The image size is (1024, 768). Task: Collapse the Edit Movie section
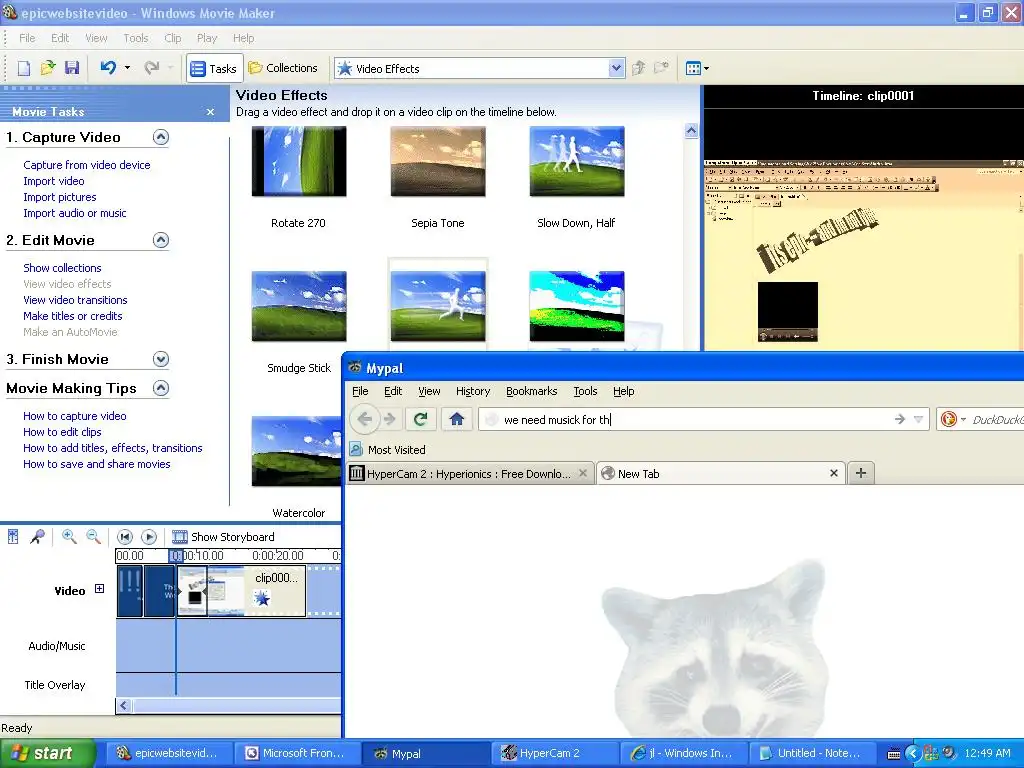click(161, 240)
